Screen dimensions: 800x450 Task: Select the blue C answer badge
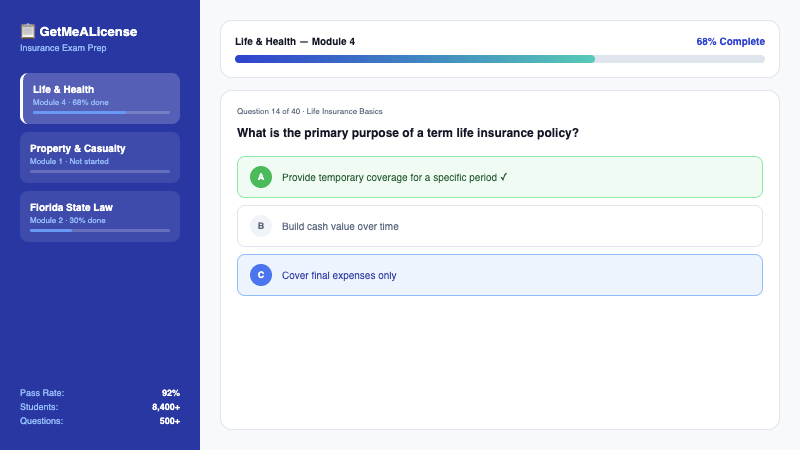tap(261, 275)
